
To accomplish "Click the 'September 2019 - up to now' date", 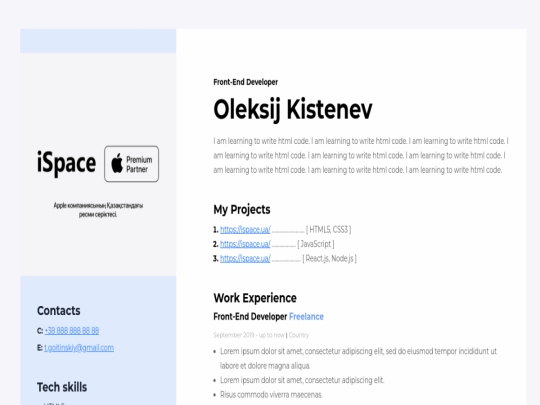I will click(x=249, y=335).
